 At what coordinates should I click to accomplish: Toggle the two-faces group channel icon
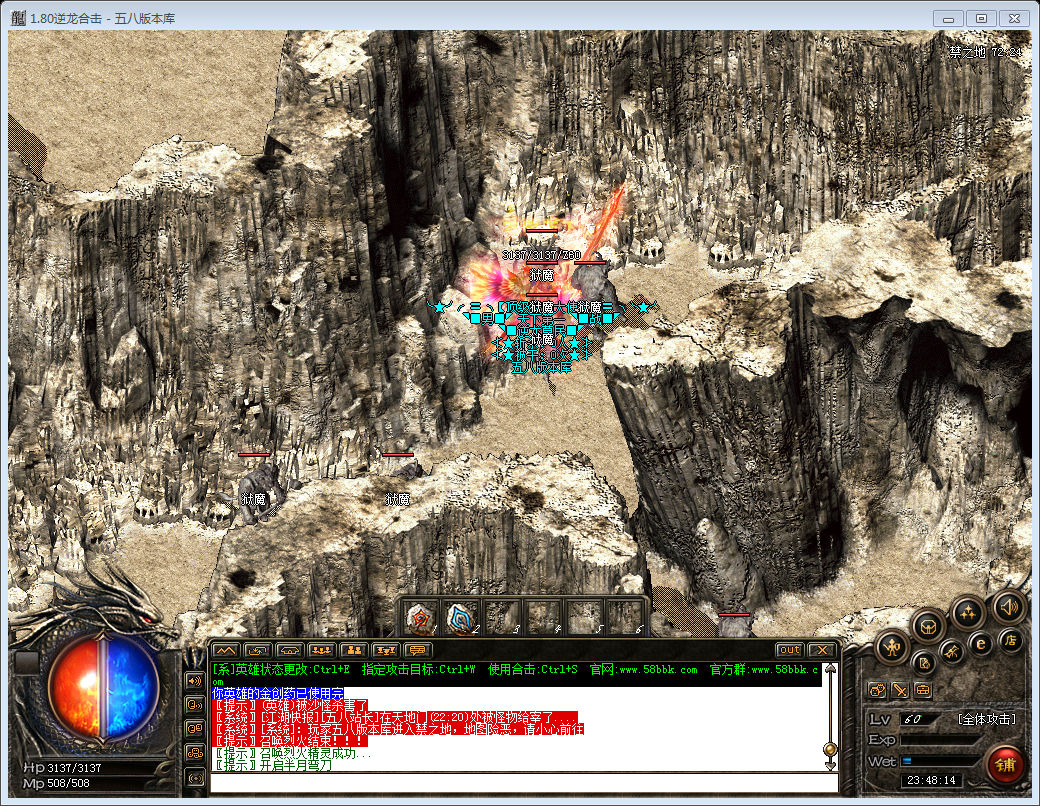point(195,728)
